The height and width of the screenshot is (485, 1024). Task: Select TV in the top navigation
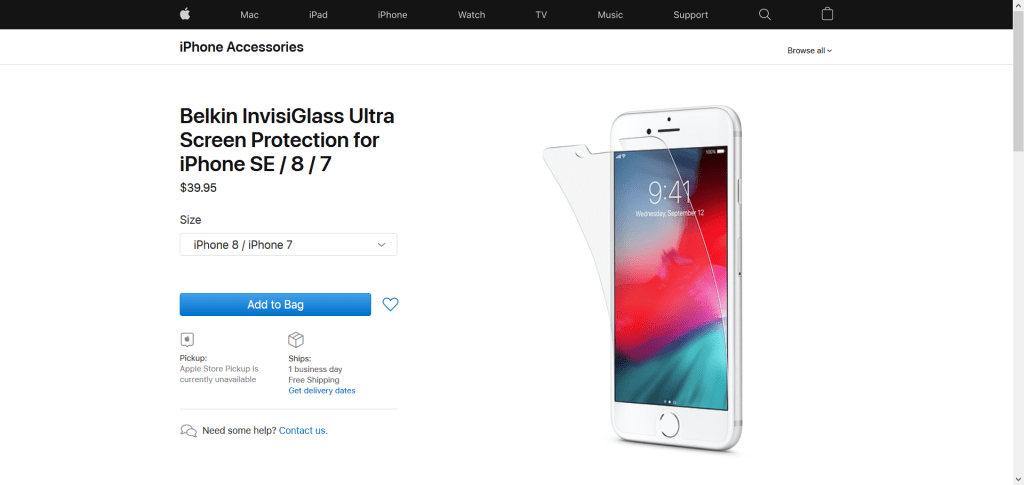(541, 14)
